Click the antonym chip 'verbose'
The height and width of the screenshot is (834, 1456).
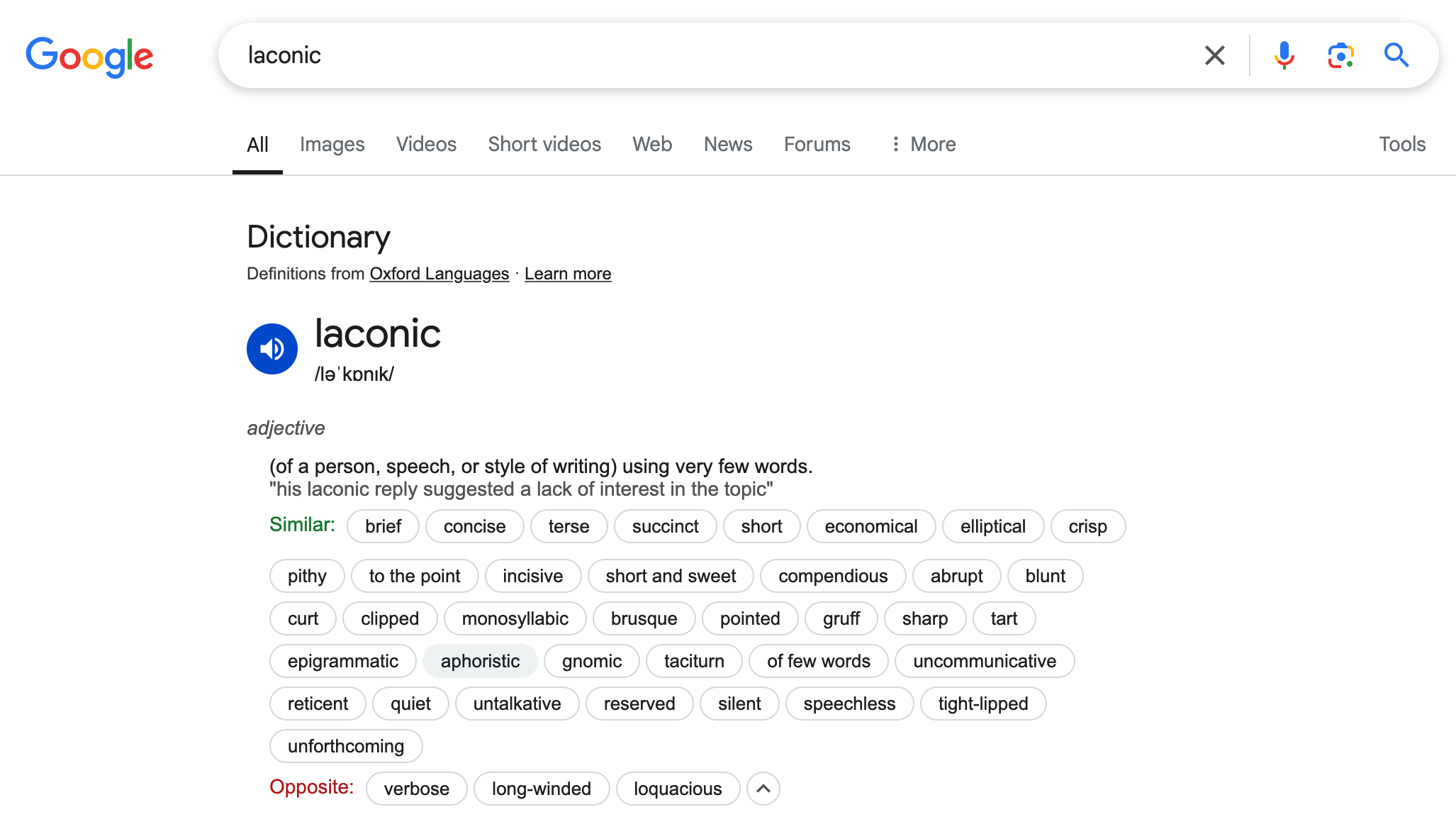416,789
